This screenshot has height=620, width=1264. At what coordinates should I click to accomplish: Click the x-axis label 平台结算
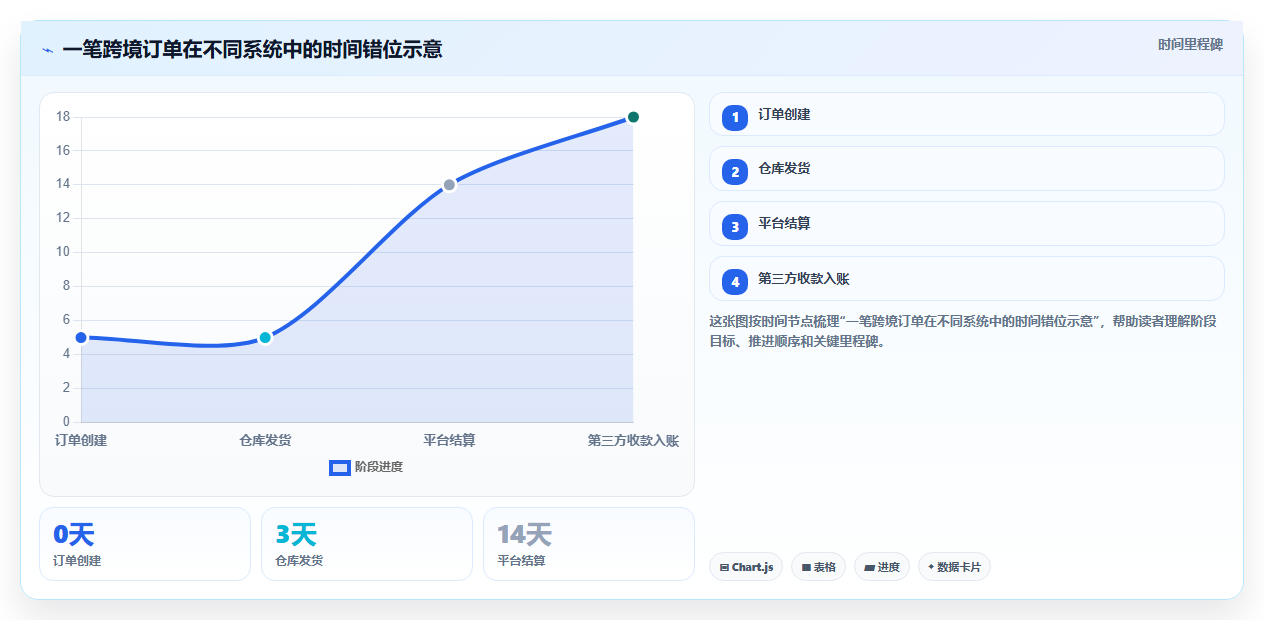point(449,441)
